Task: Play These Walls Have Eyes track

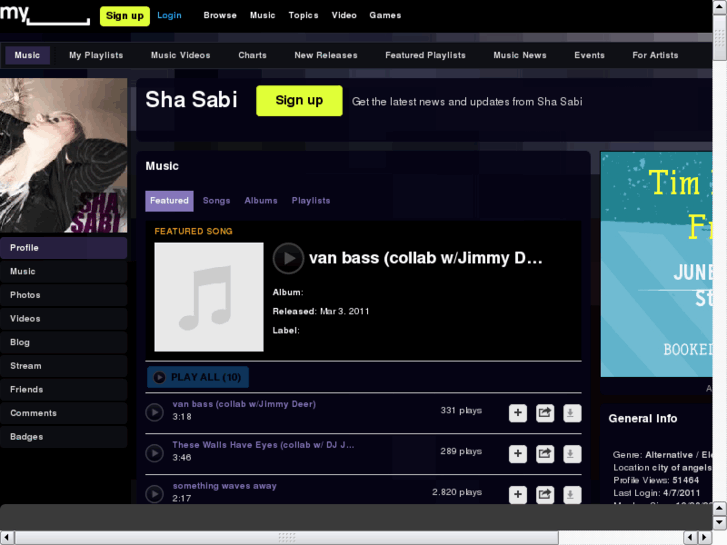Action: 154,453
